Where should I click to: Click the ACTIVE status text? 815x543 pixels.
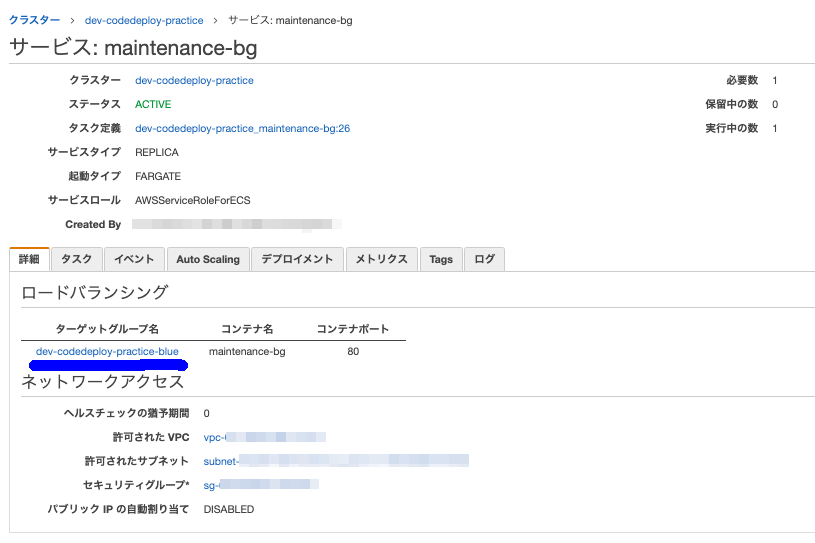click(x=153, y=104)
